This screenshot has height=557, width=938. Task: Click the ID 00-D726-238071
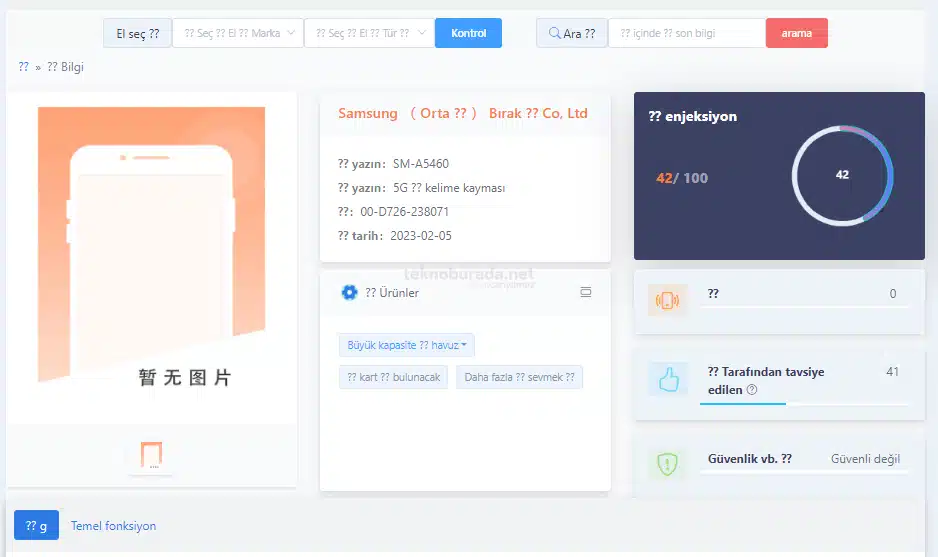pyautogui.click(x=404, y=211)
